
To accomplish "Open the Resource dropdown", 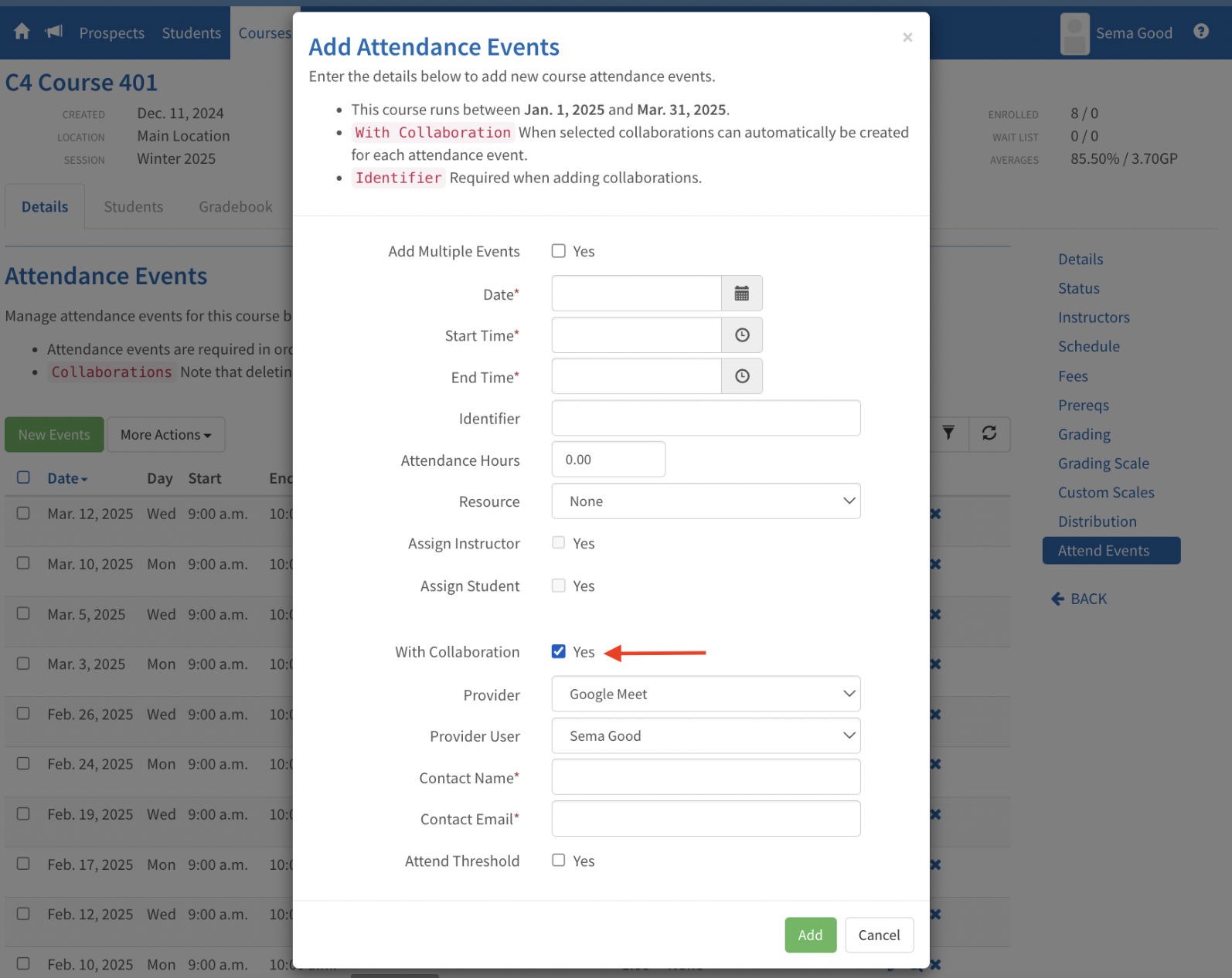I will pyautogui.click(x=705, y=501).
